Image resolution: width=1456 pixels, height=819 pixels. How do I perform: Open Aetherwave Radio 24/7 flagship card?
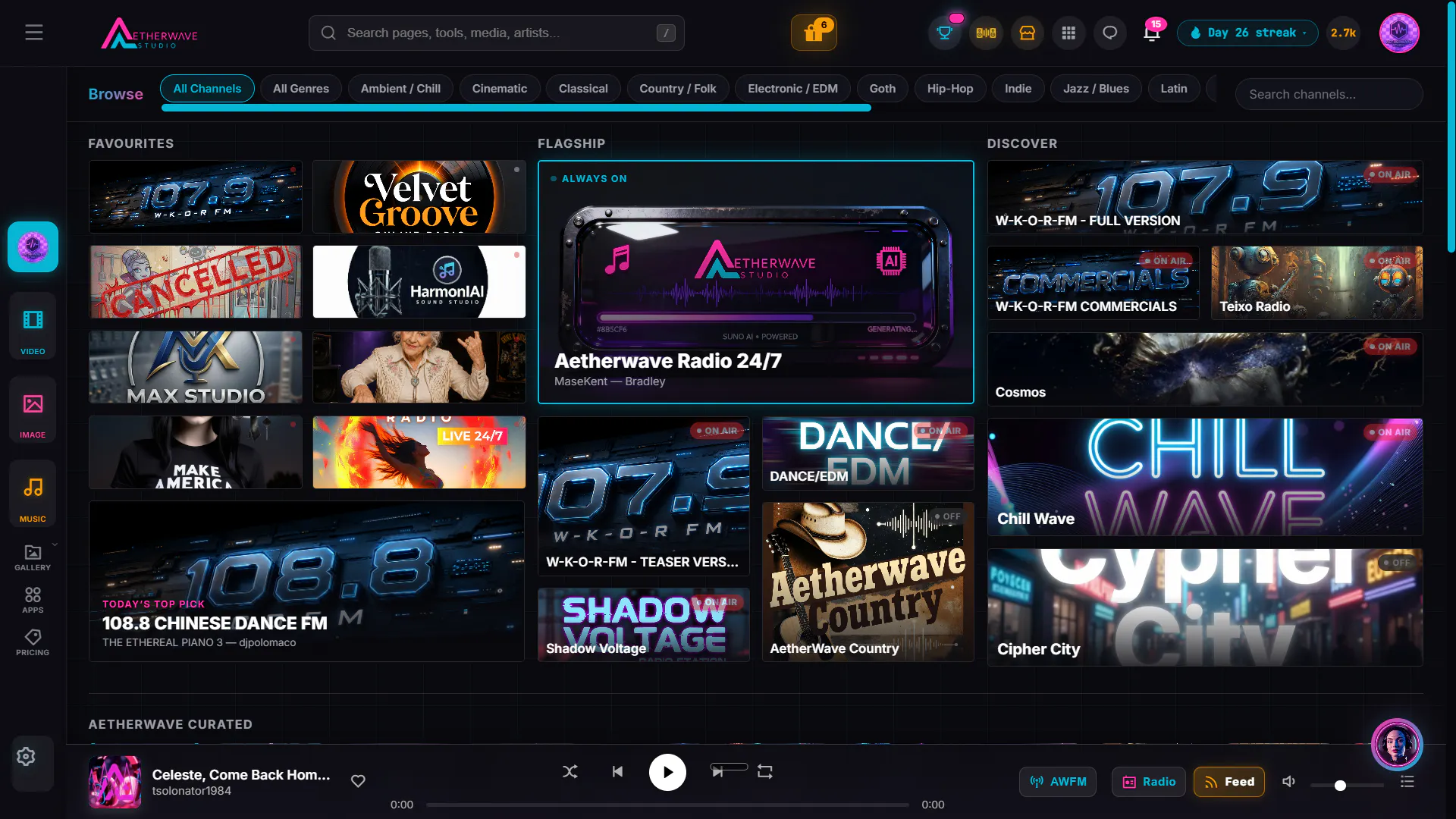pyautogui.click(x=756, y=282)
